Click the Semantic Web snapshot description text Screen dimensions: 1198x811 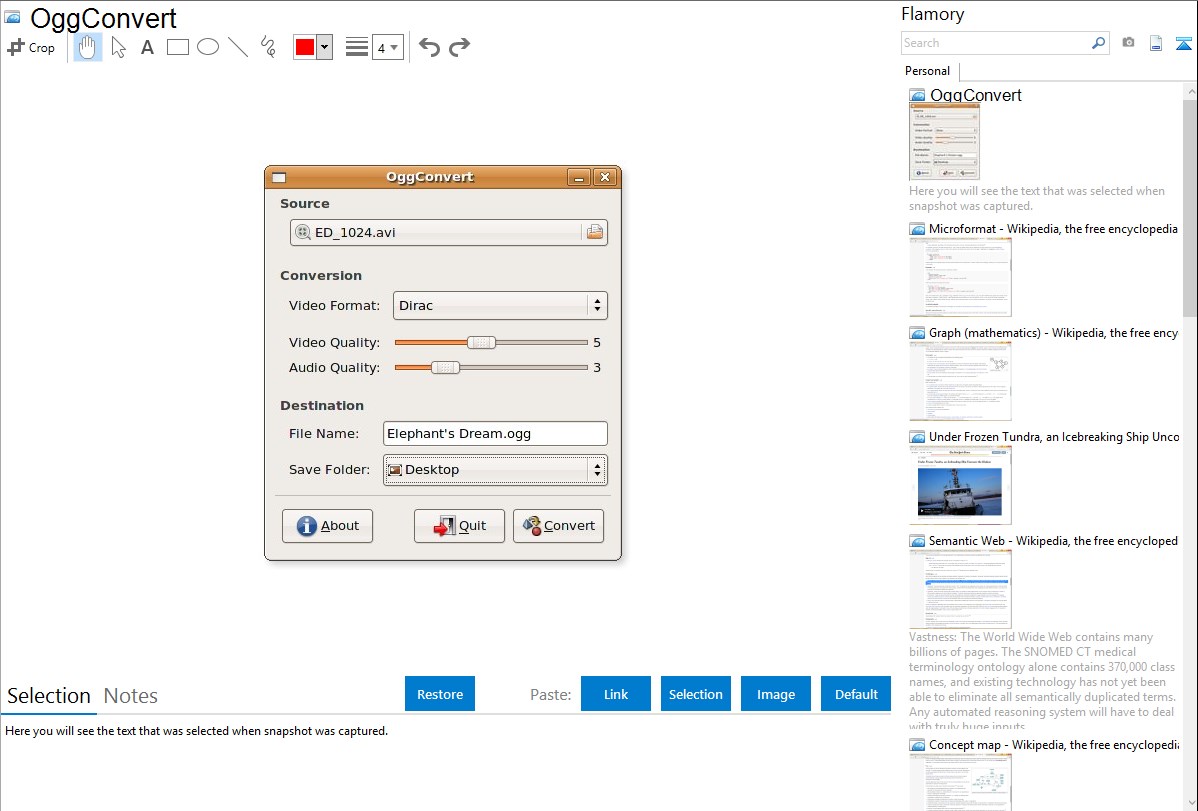click(x=1042, y=682)
